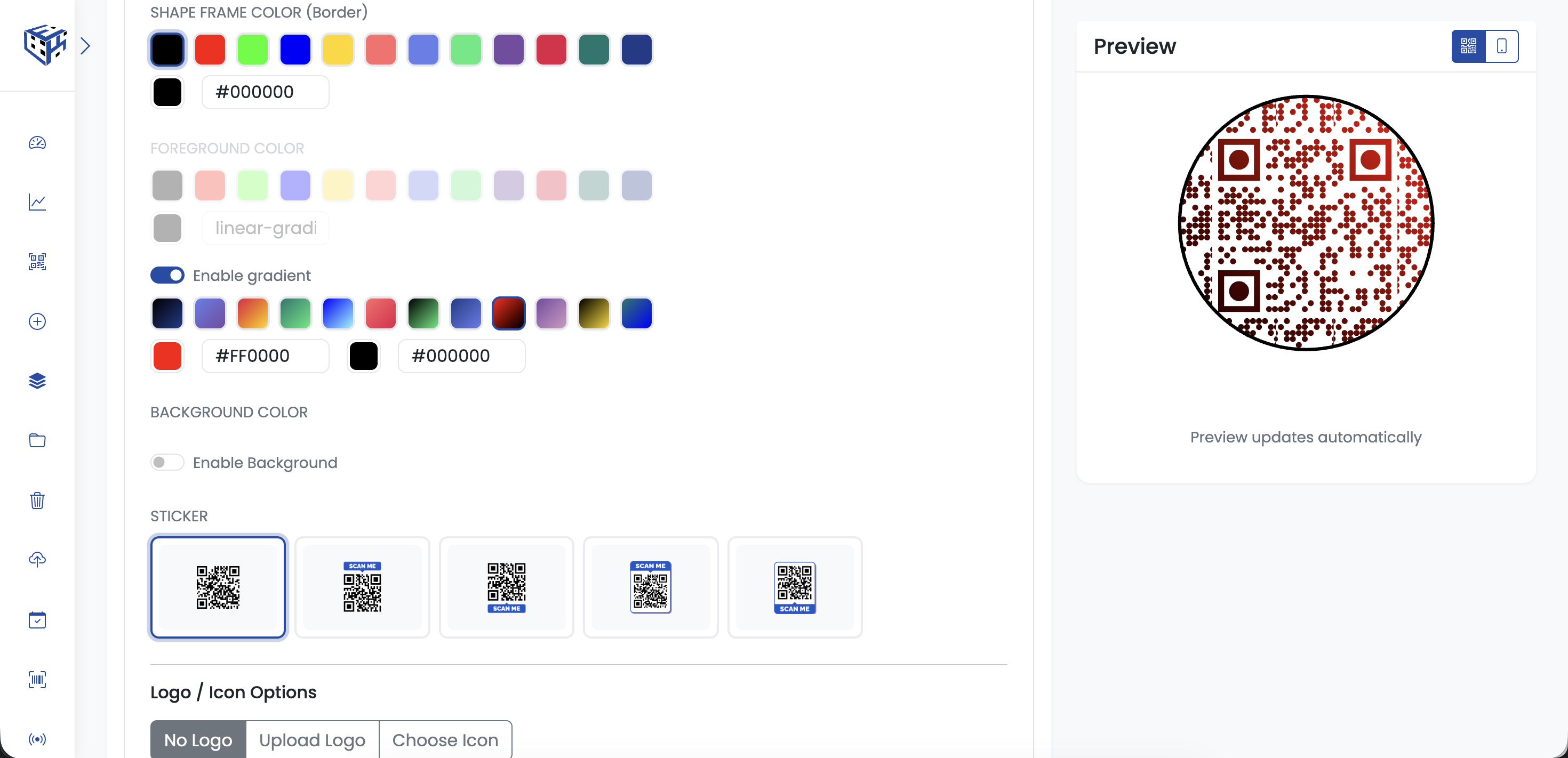Open the gradient start color picker (red)

tap(167, 357)
